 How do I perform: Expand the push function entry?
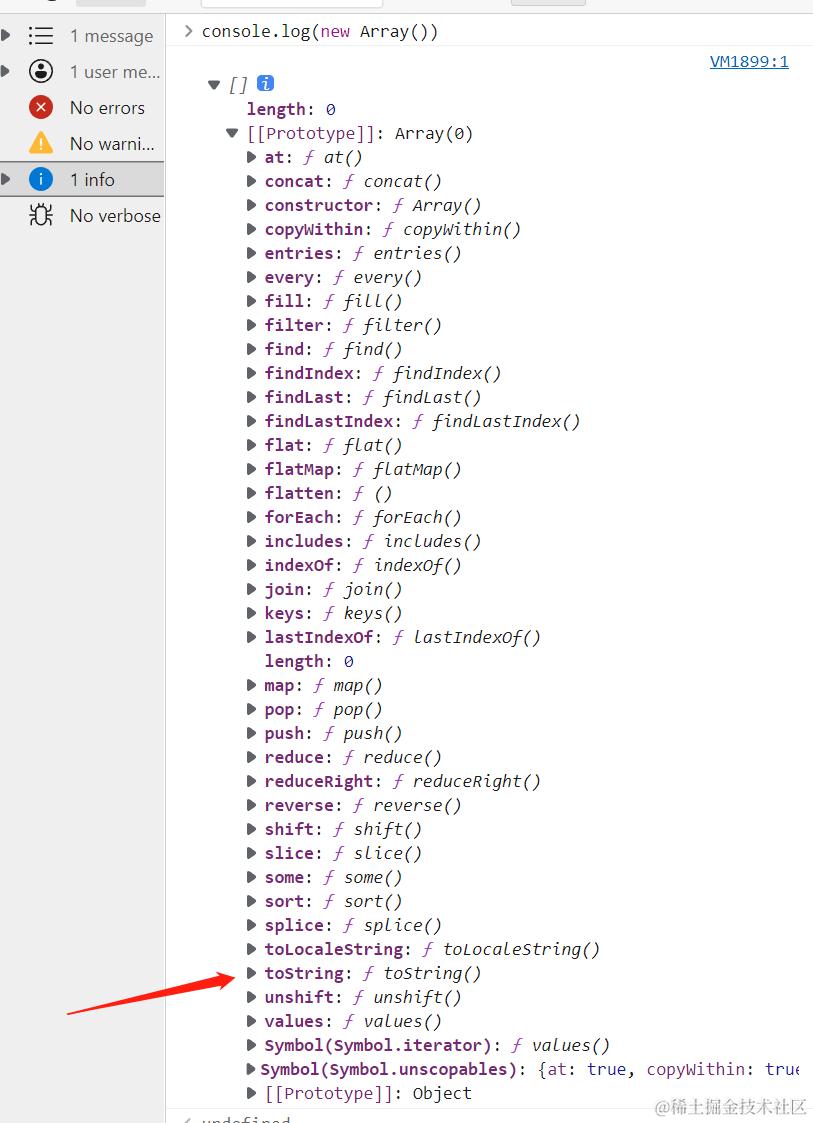[251, 733]
